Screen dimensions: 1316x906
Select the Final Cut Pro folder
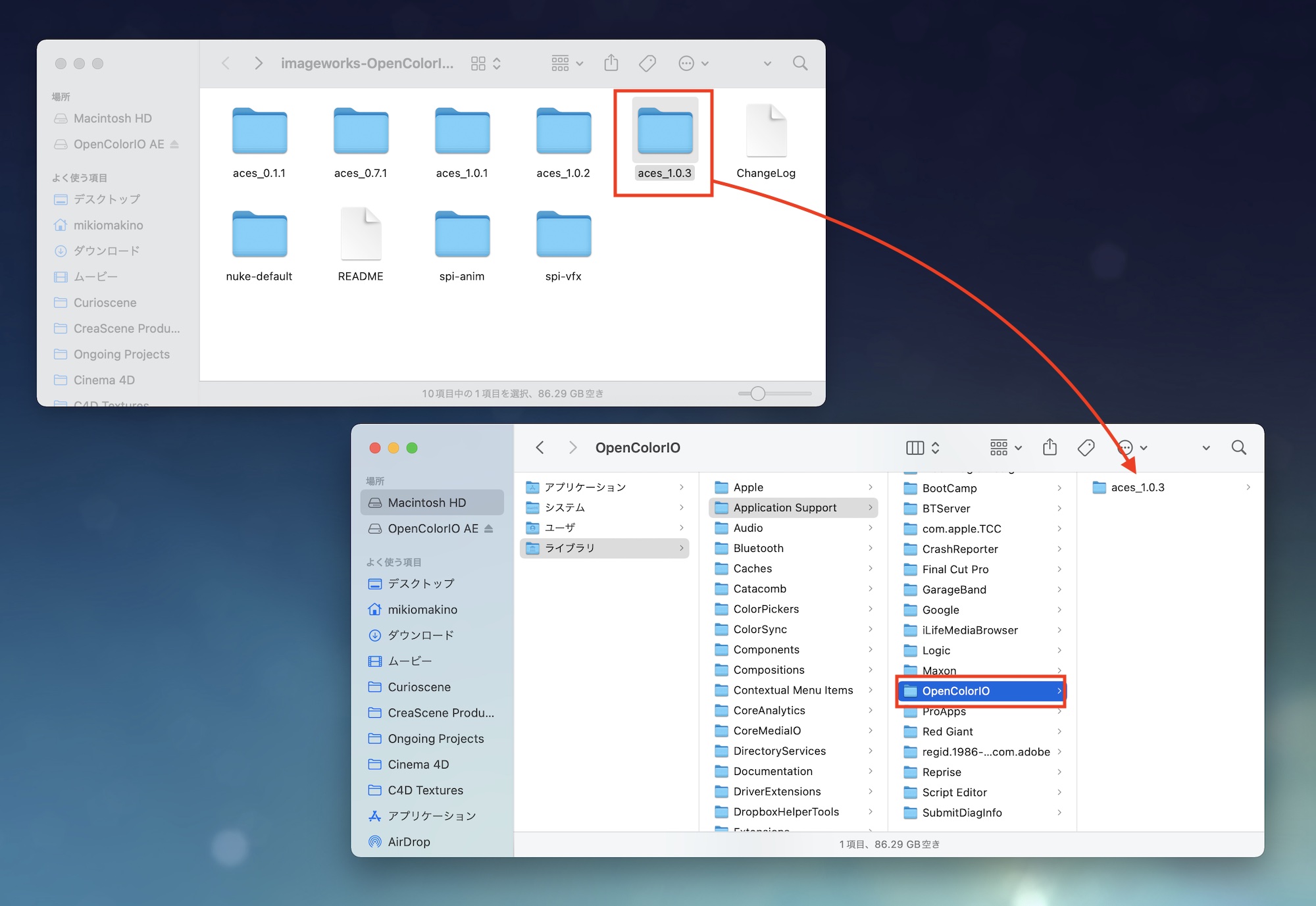(x=955, y=569)
